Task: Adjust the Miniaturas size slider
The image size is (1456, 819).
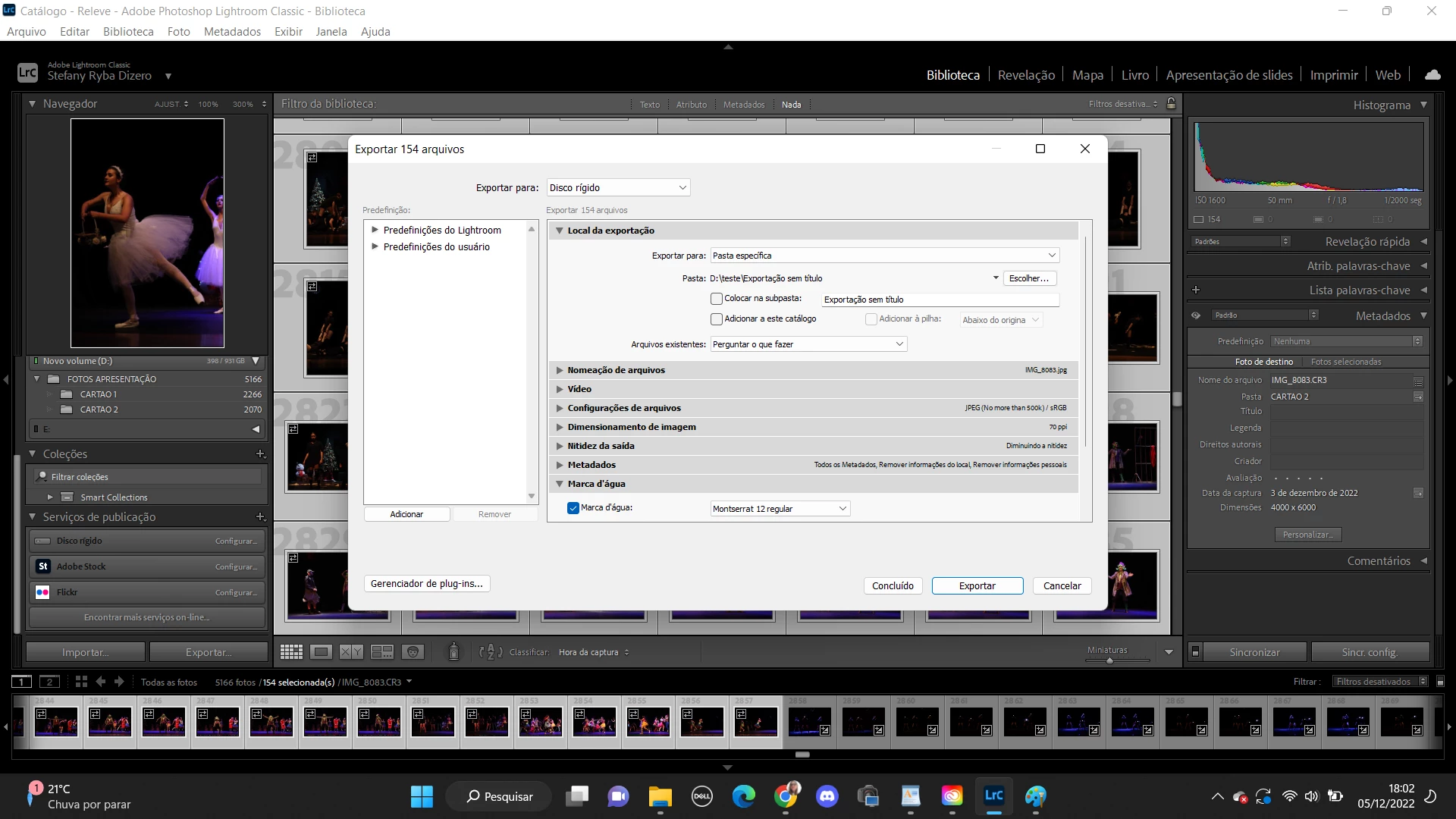Action: click(x=1109, y=661)
